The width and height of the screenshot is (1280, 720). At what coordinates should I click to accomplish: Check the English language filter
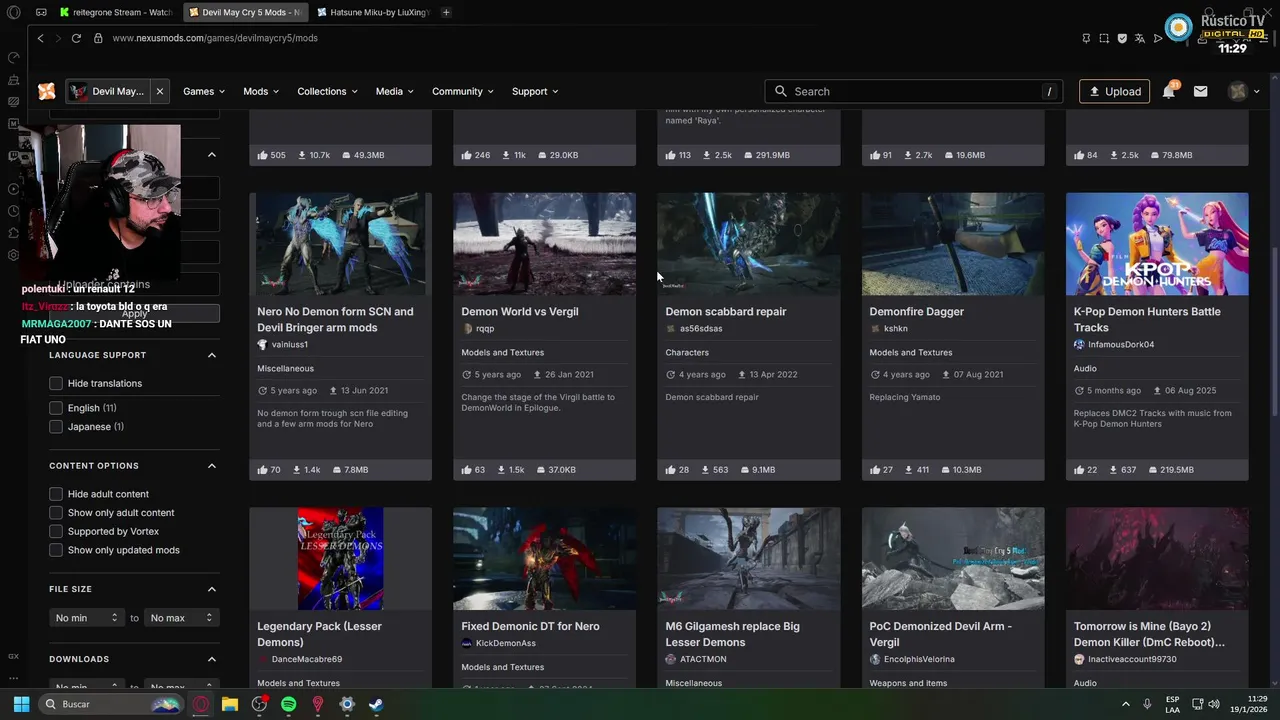56,408
